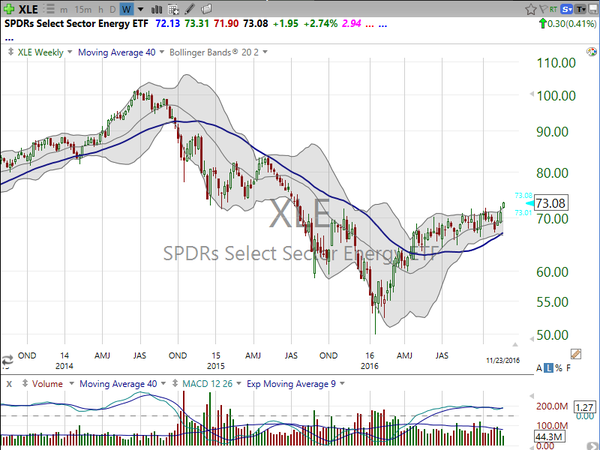This screenshot has width=600, height=450.
Task: Click the price pane move handle arrows
Action: (x=10, y=52)
